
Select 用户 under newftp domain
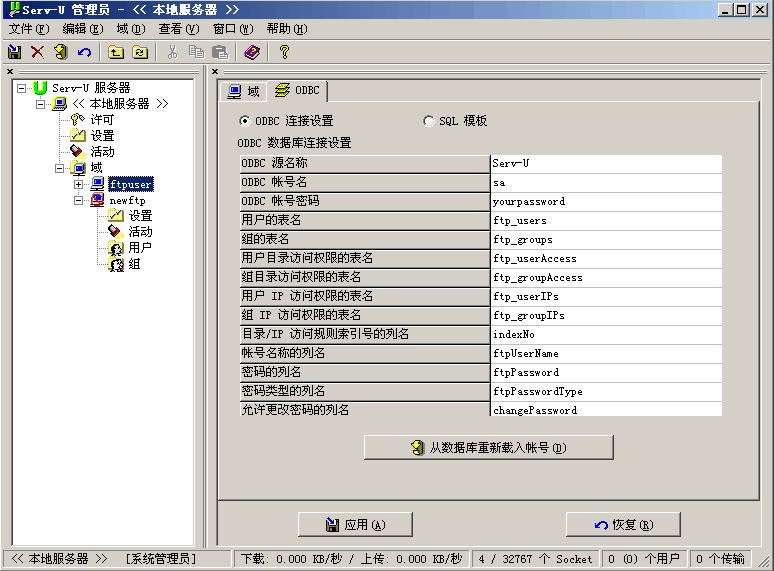coord(140,248)
